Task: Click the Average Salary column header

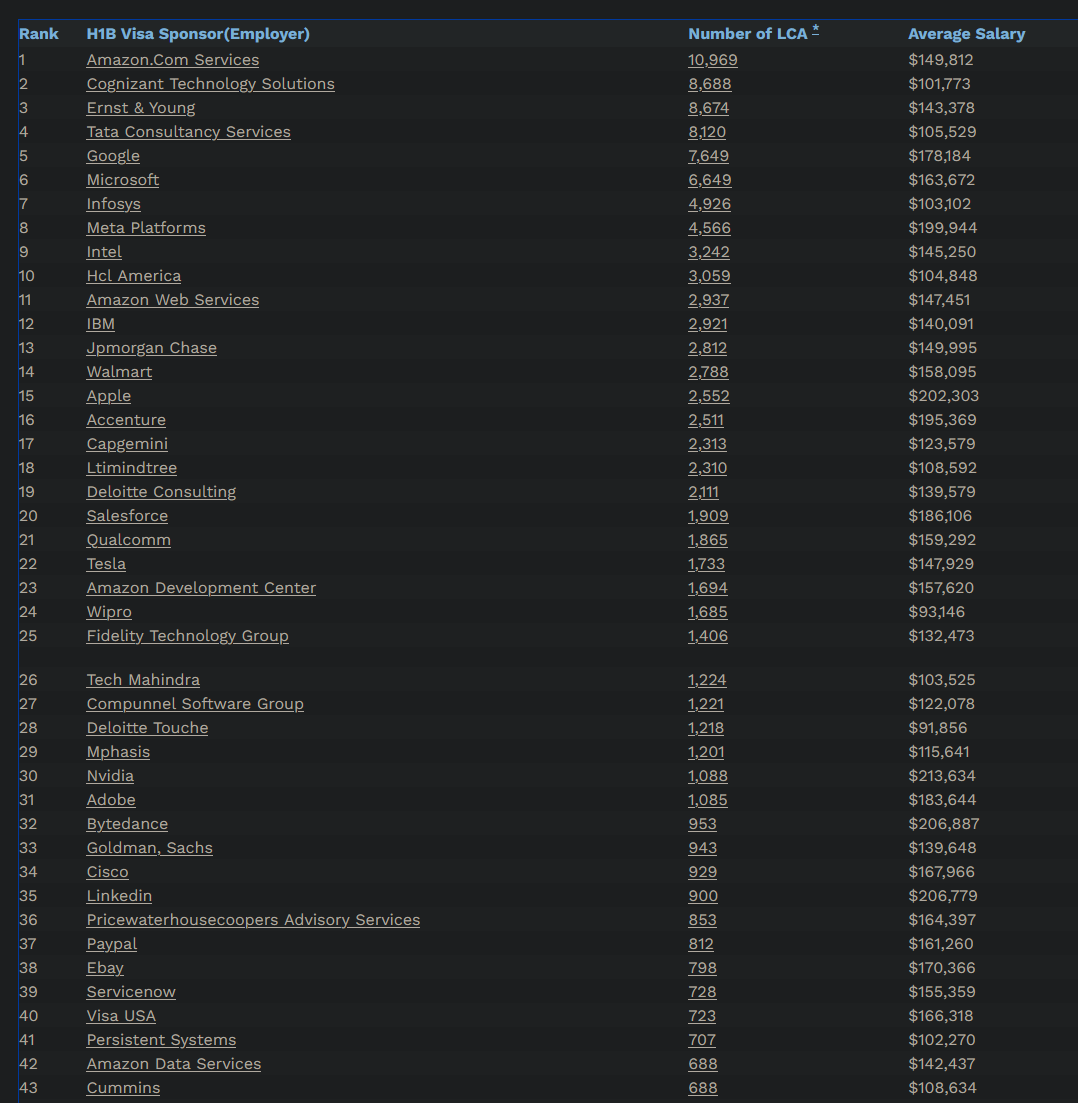Action: coord(967,34)
